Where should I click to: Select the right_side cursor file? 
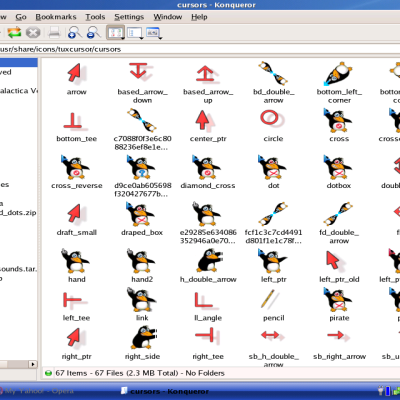click(x=142, y=343)
